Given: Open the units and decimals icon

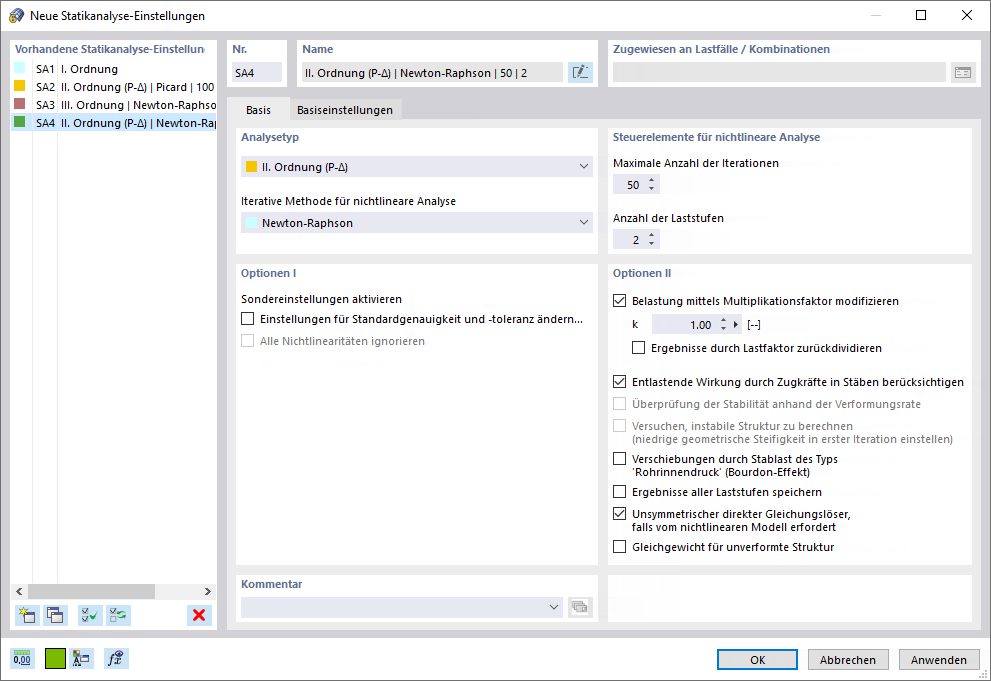Looking at the screenshot, I should click(22, 659).
